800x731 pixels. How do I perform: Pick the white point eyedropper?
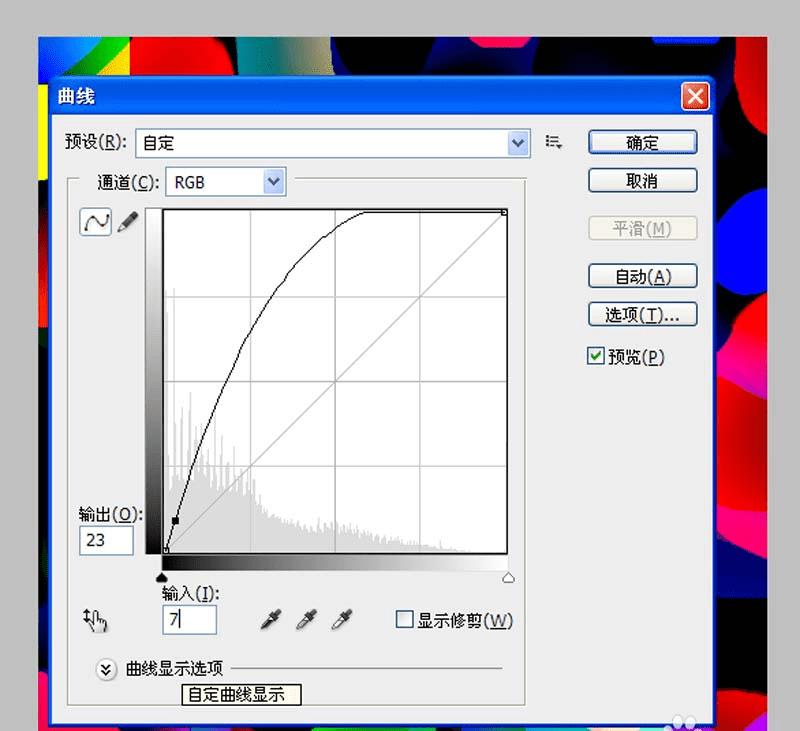pos(342,619)
